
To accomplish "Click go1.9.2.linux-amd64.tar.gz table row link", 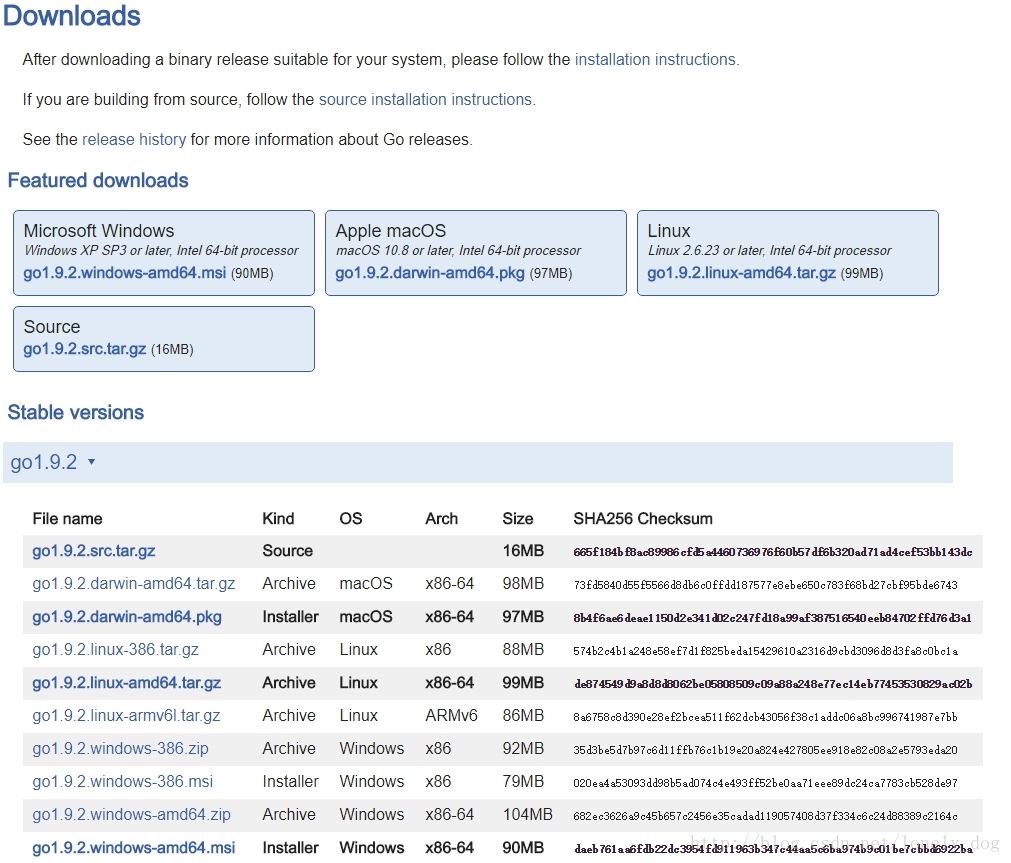I will click(126, 682).
